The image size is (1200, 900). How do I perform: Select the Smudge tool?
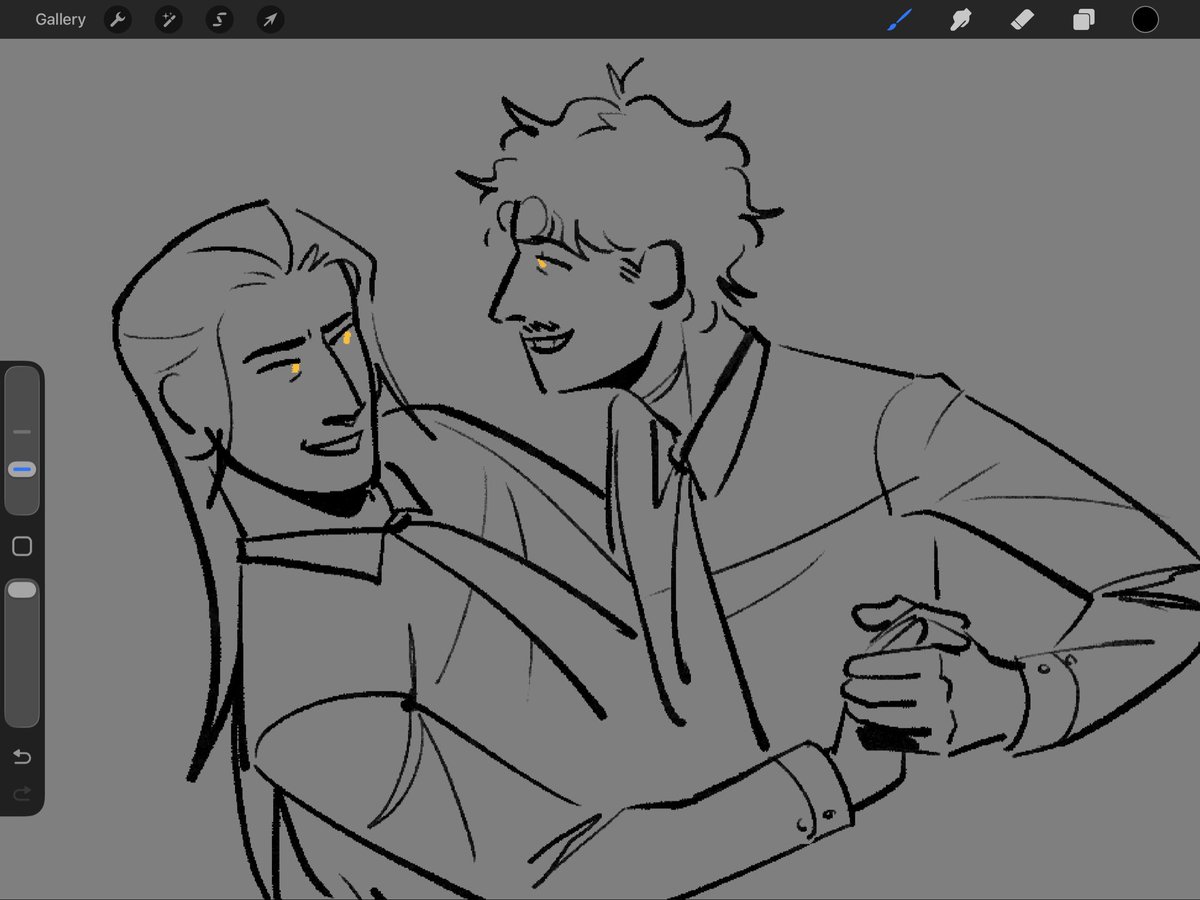(961, 19)
